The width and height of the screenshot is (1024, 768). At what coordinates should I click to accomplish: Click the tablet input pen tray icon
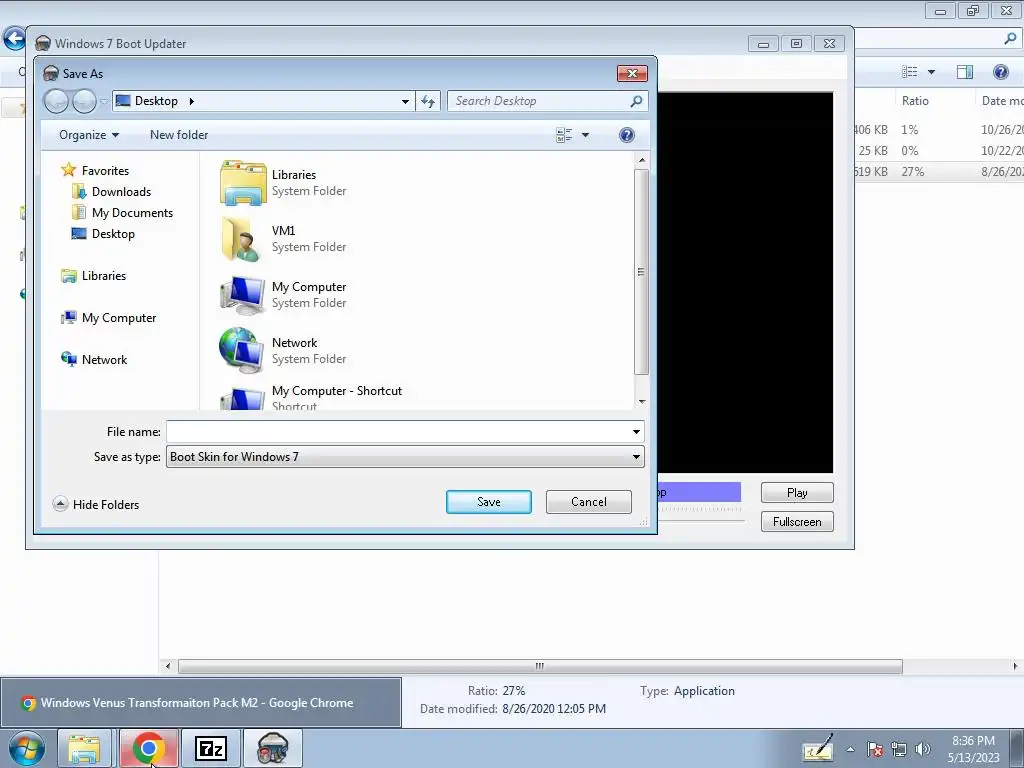pos(818,748)
